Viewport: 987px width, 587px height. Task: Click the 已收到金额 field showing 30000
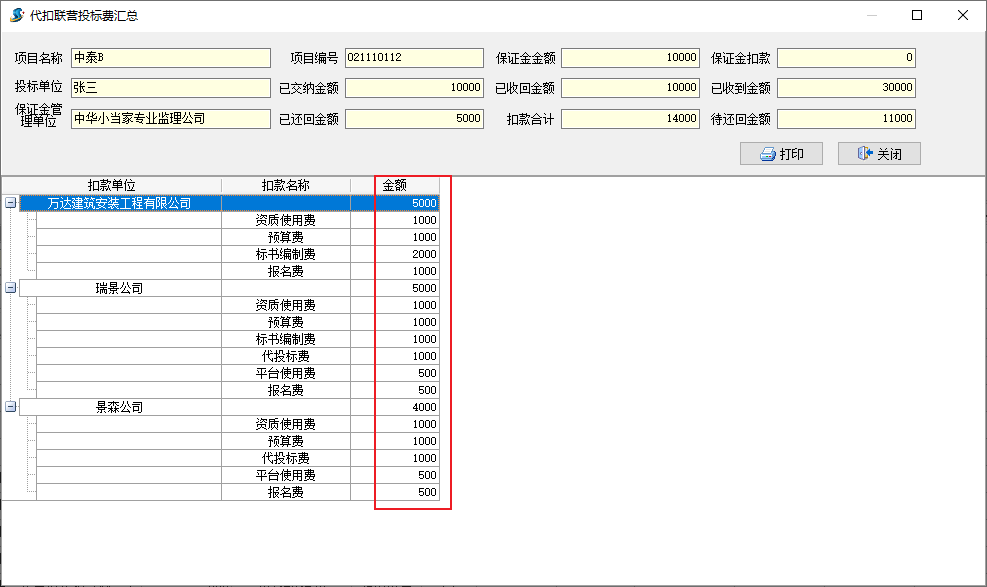click(x=846, y=88)
